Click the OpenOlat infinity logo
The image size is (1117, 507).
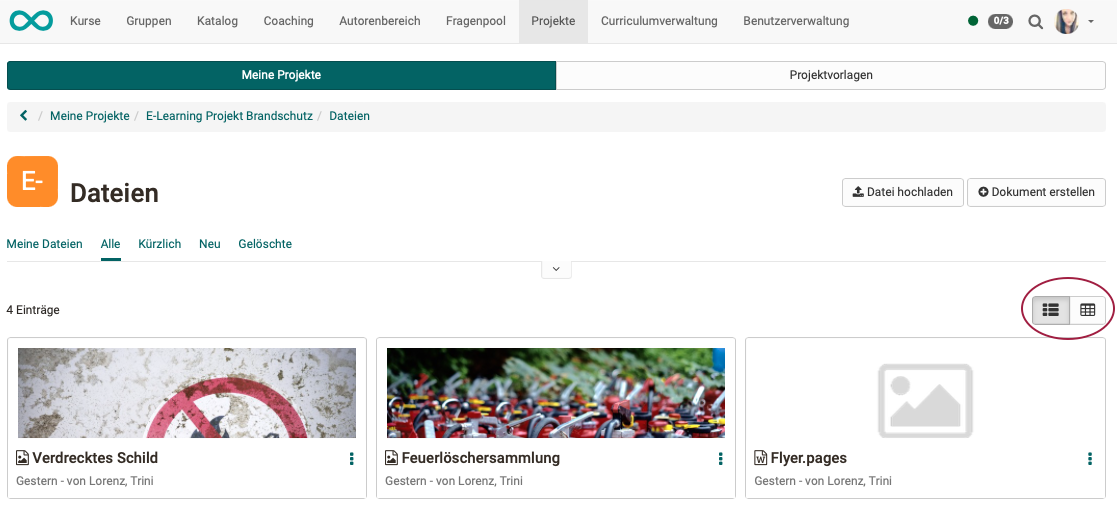[31, 21]
